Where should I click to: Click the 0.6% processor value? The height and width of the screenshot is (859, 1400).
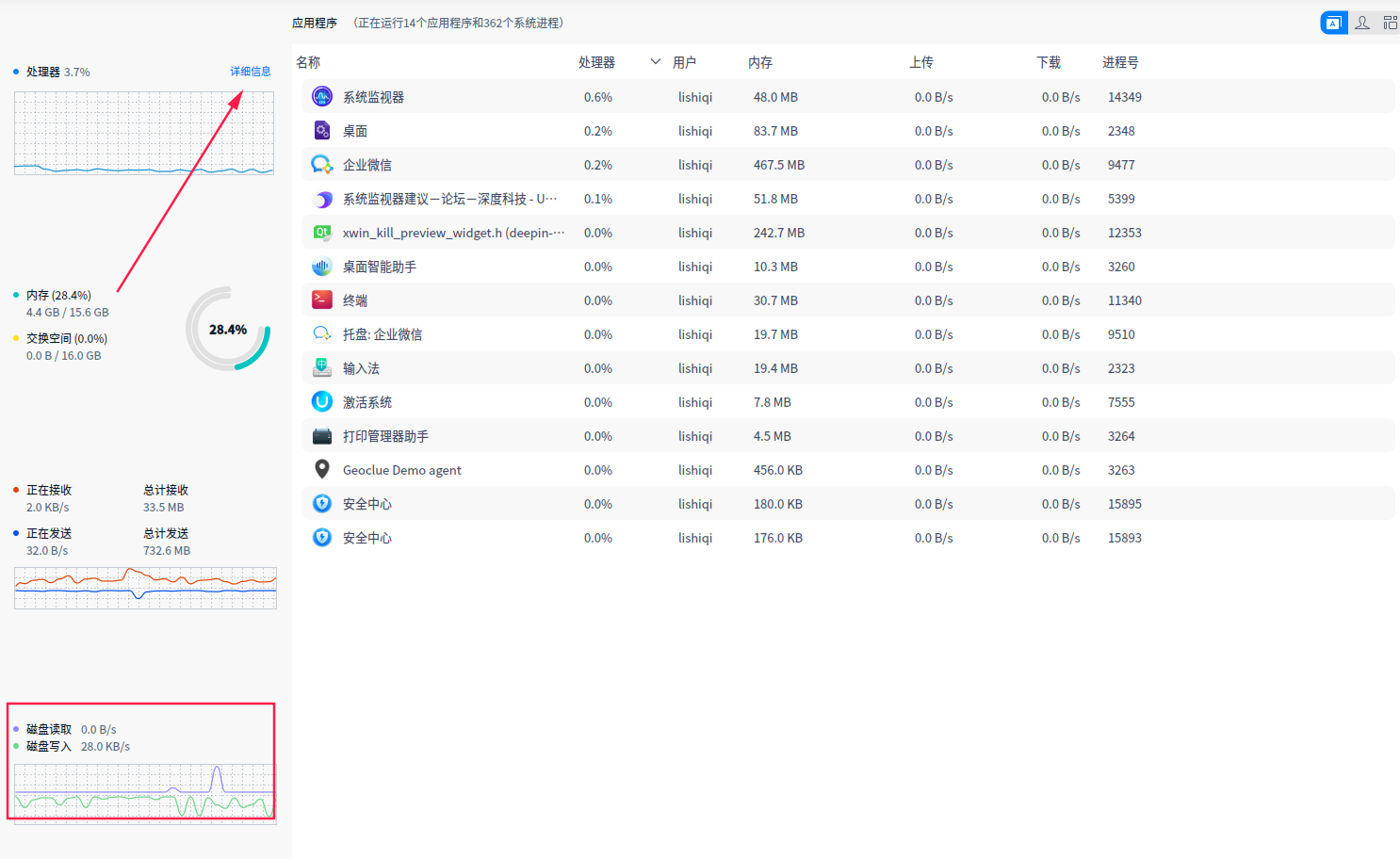pos(598,97)
